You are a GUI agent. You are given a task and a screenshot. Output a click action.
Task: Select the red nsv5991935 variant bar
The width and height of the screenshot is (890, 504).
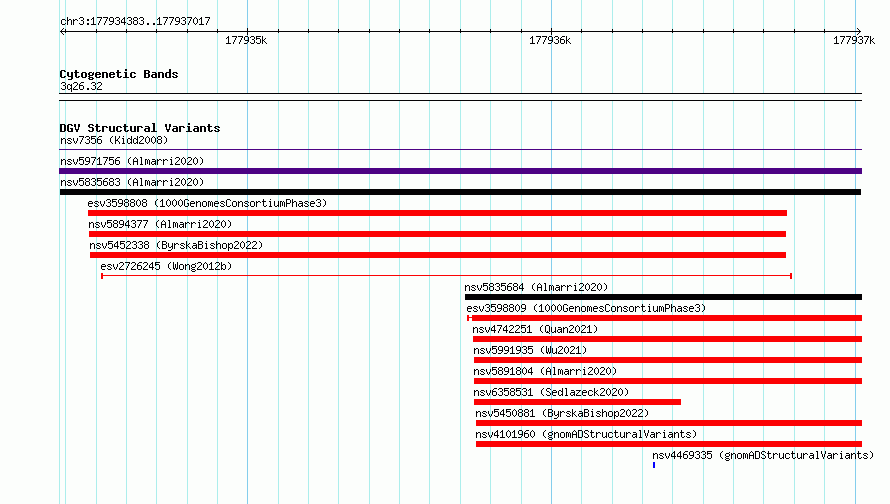(668, 360)
